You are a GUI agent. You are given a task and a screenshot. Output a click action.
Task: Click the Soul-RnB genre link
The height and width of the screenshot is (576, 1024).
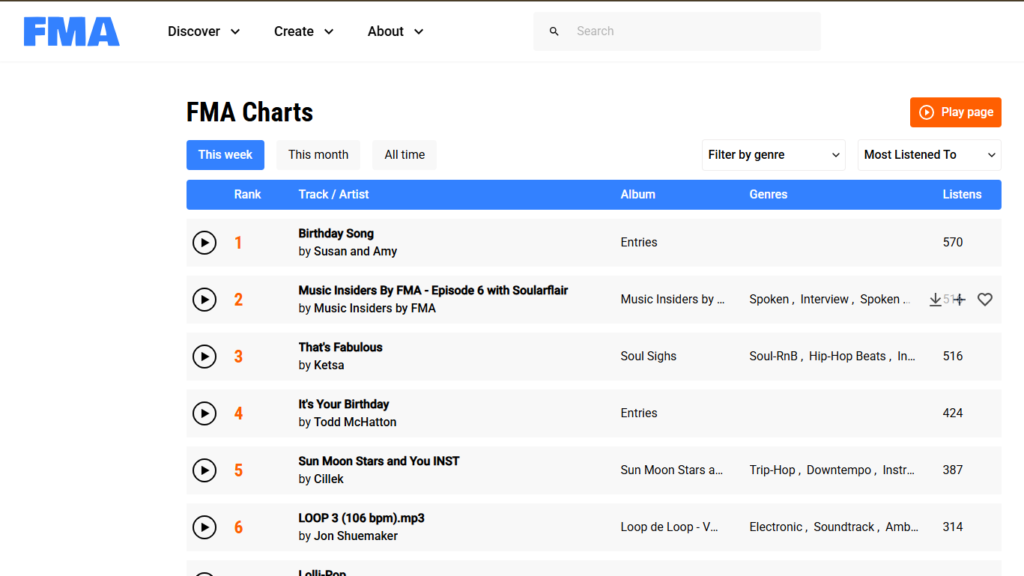(x=773, y=356)
